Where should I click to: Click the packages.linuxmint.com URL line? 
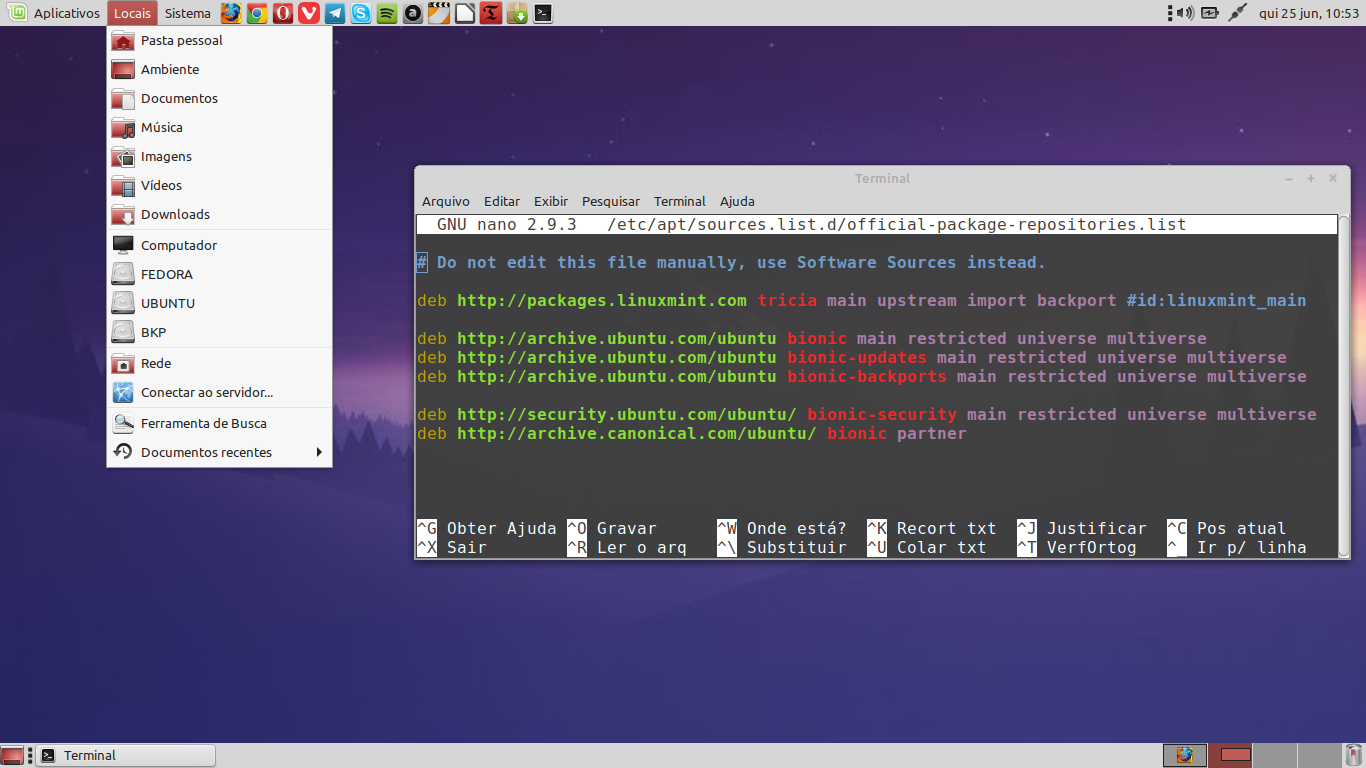tap(602, 301)
